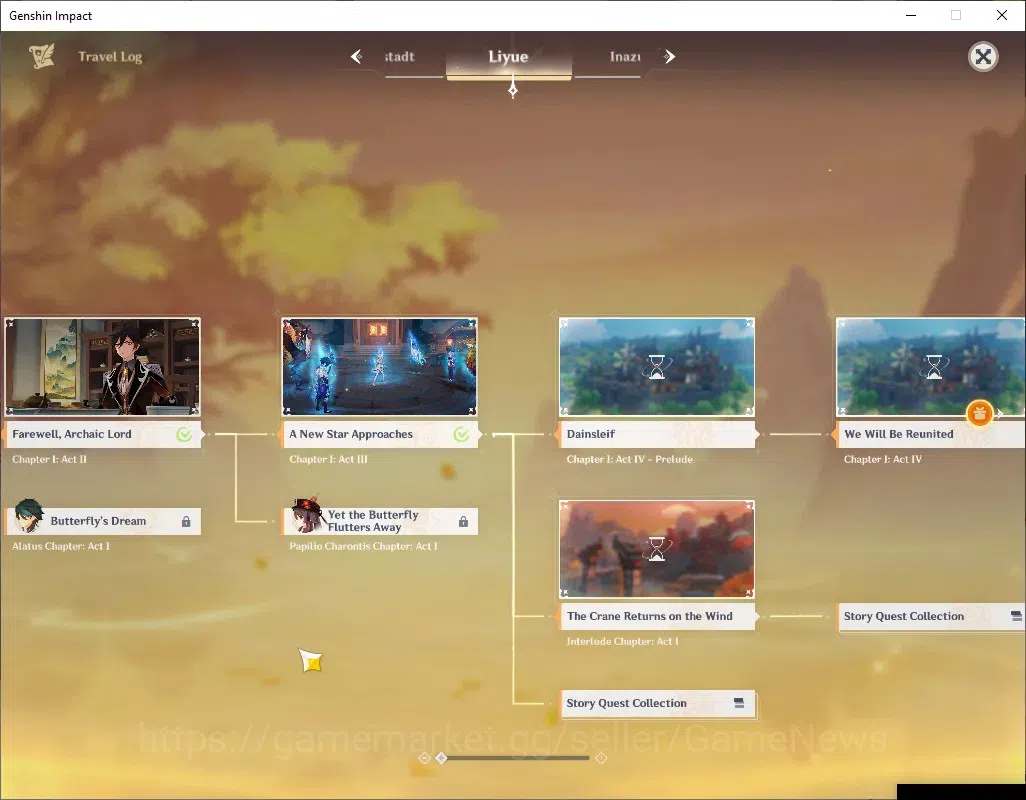
Task: Click the Alatus Chapter: Act I text
Action: point(61,546)
